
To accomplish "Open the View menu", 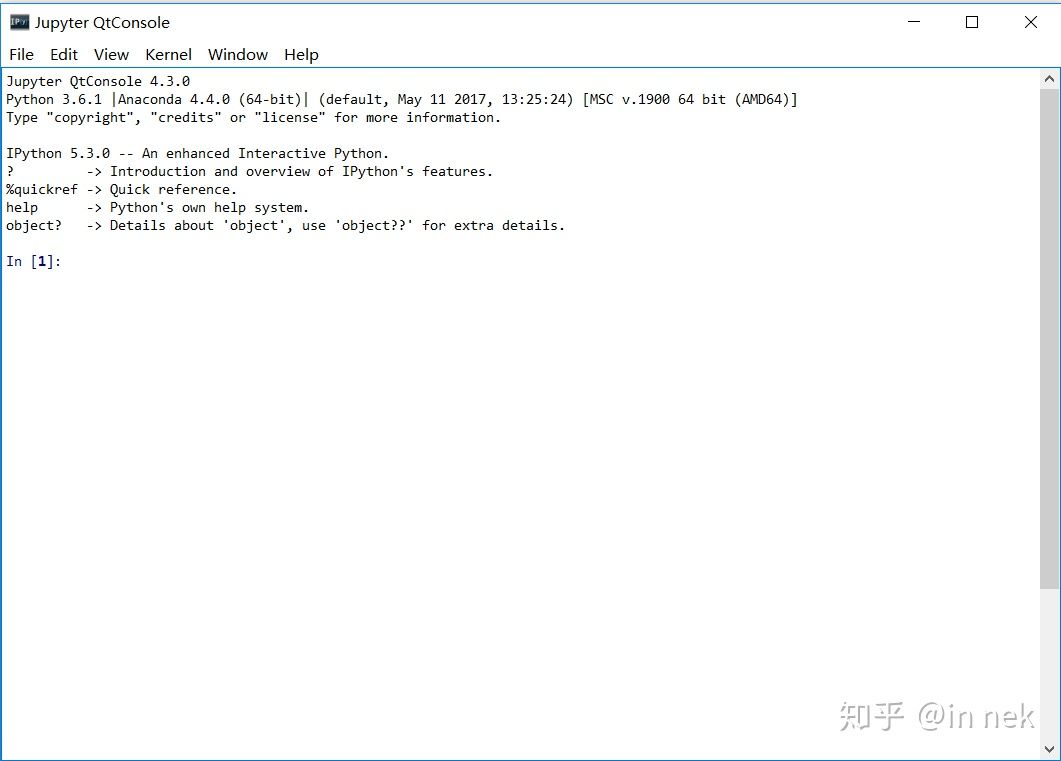I will [111, 55].
